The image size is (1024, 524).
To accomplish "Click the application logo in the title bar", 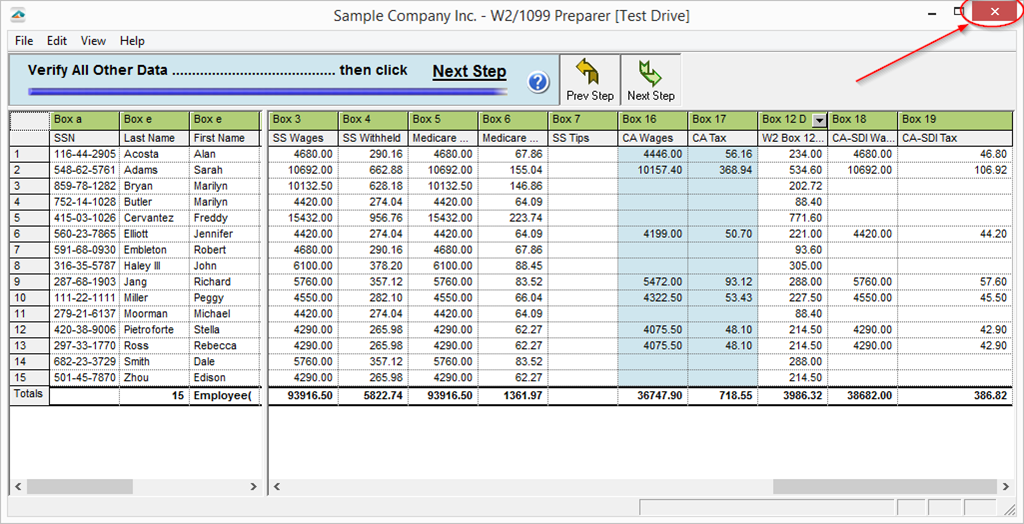I will pos(18,14).
